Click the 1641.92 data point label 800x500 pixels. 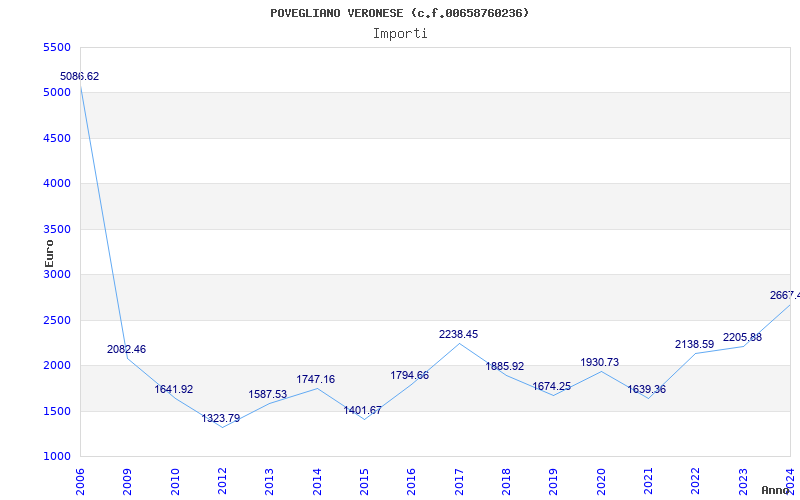pyautogui.click(x=174, y=389)
